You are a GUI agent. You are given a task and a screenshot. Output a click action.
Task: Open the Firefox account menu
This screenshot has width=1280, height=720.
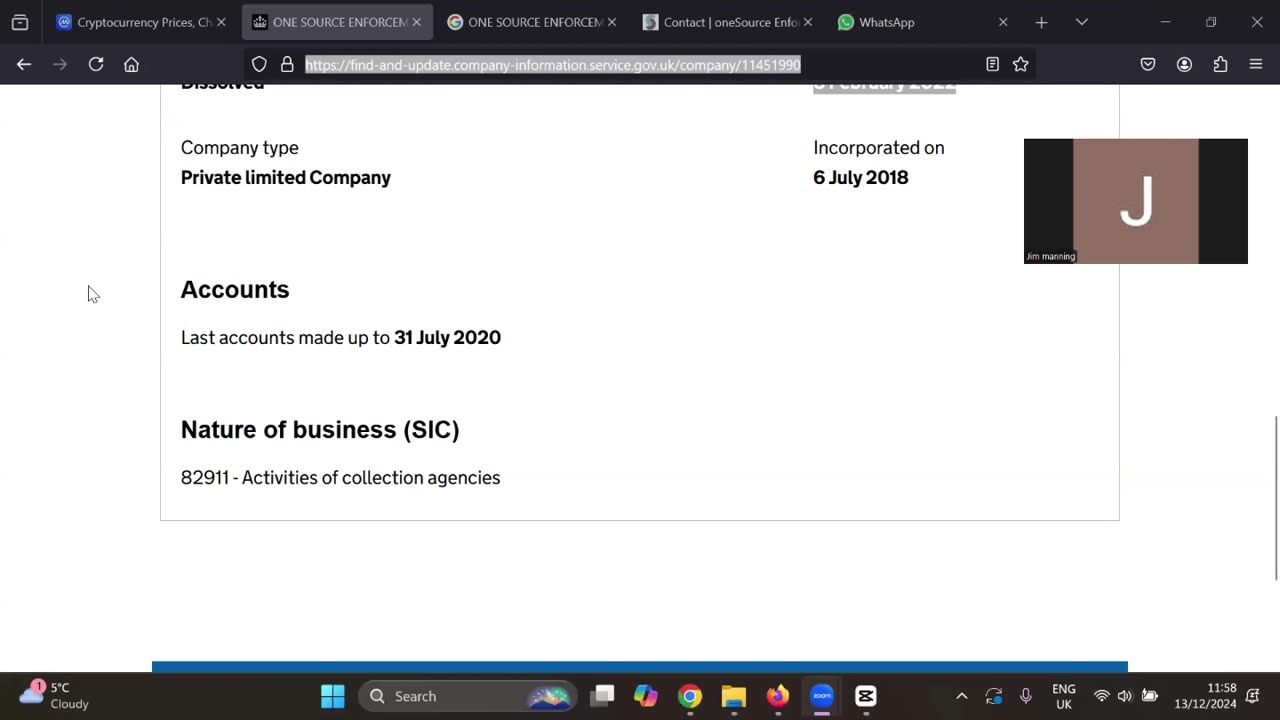1184,64
